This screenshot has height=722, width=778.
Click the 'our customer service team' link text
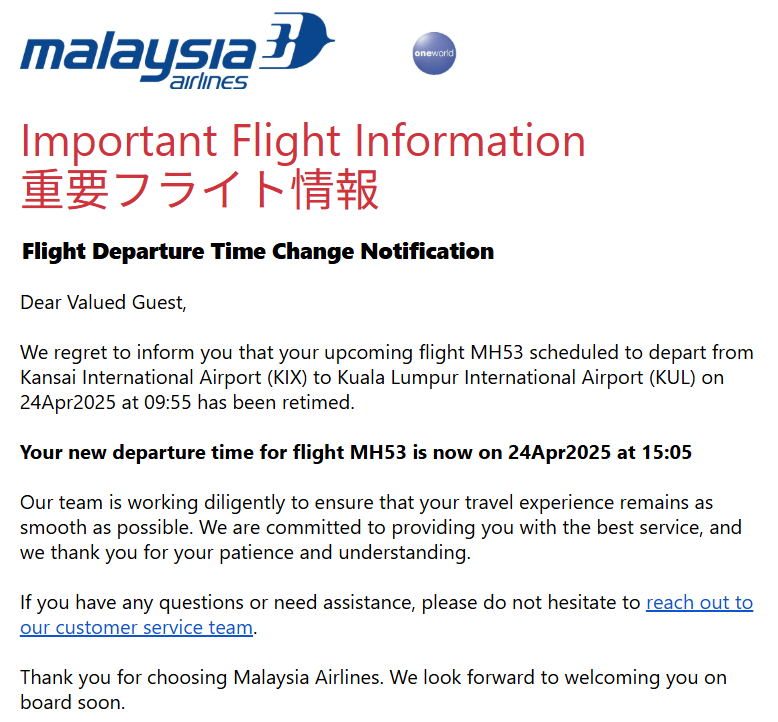(x=136, y=628)
